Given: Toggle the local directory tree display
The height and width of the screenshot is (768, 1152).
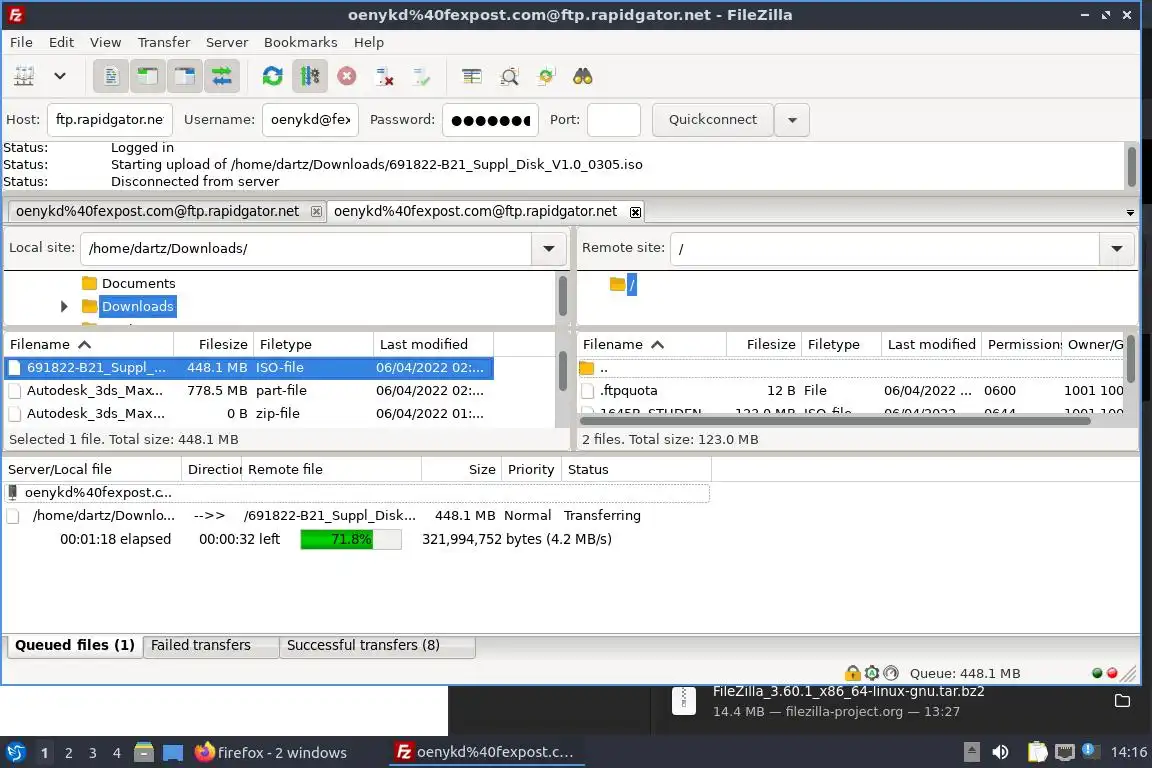Looking at the screenshot, I should click(x=148, y=76).
